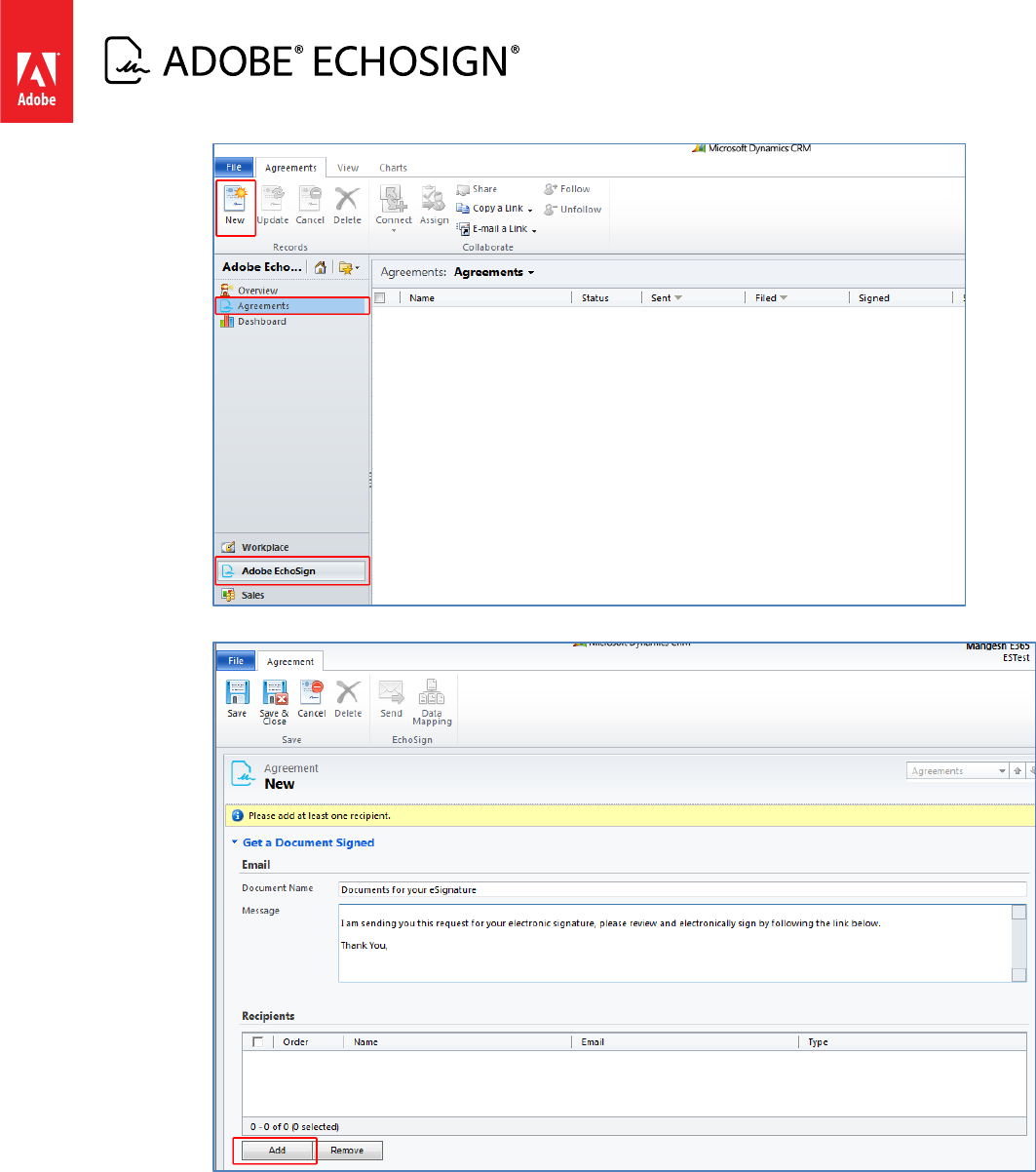The width and height of the screenshot is (1036, 1172).
Task: Open the Connect ribbon button
Action: pyautogui.click(x=395, y=208)
